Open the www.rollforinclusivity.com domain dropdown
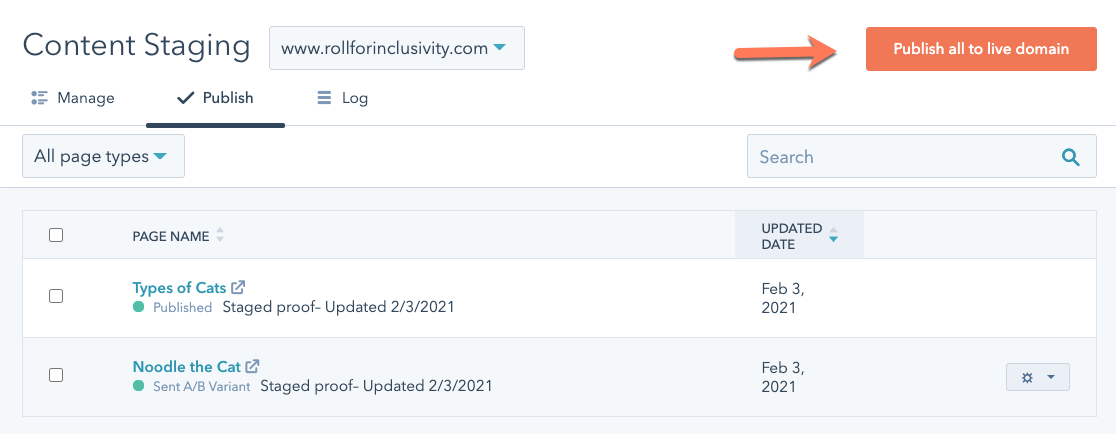Viewport: 1116px width, 434px height. [396, 48]
